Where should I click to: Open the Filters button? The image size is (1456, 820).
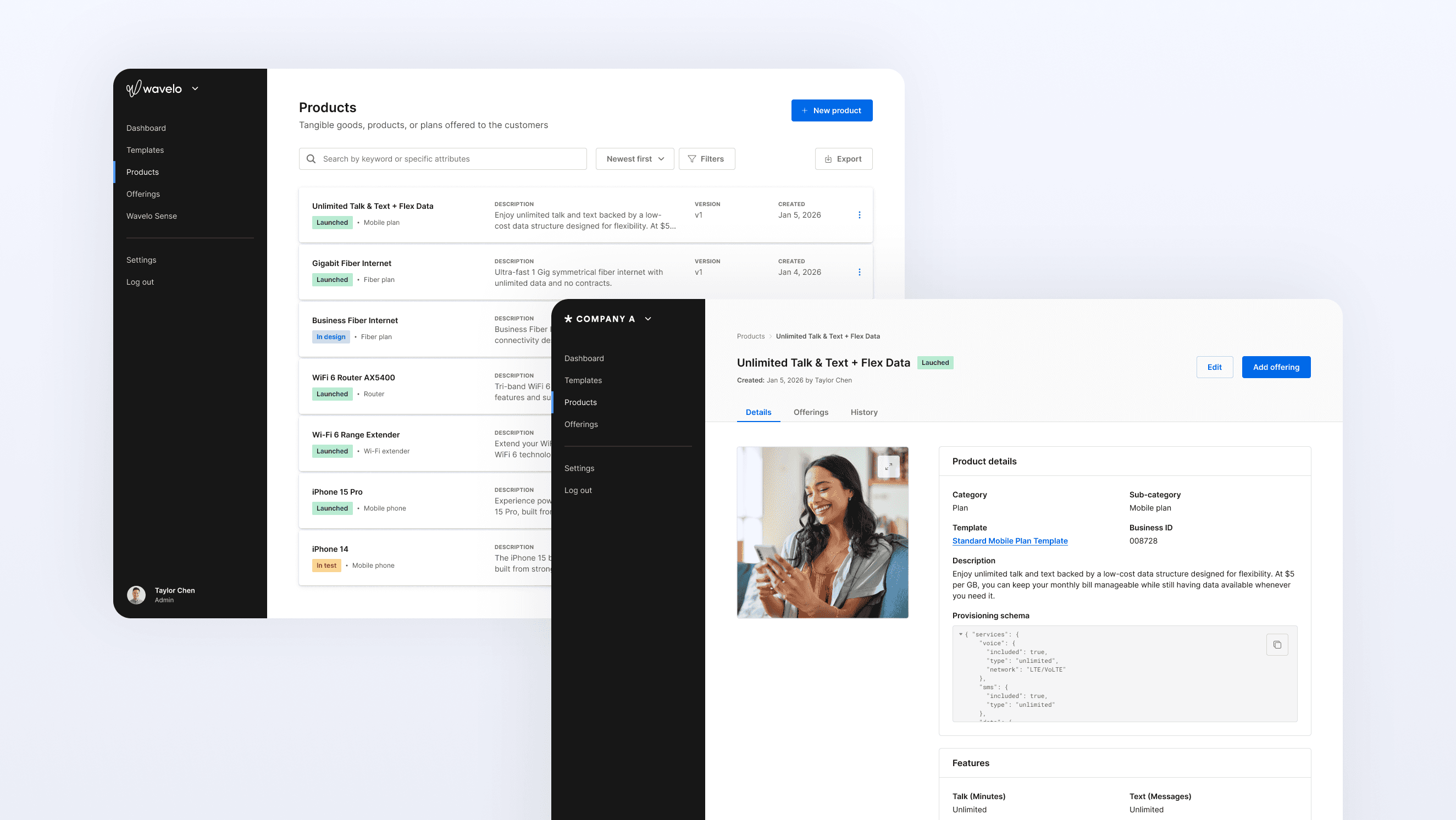706,159
